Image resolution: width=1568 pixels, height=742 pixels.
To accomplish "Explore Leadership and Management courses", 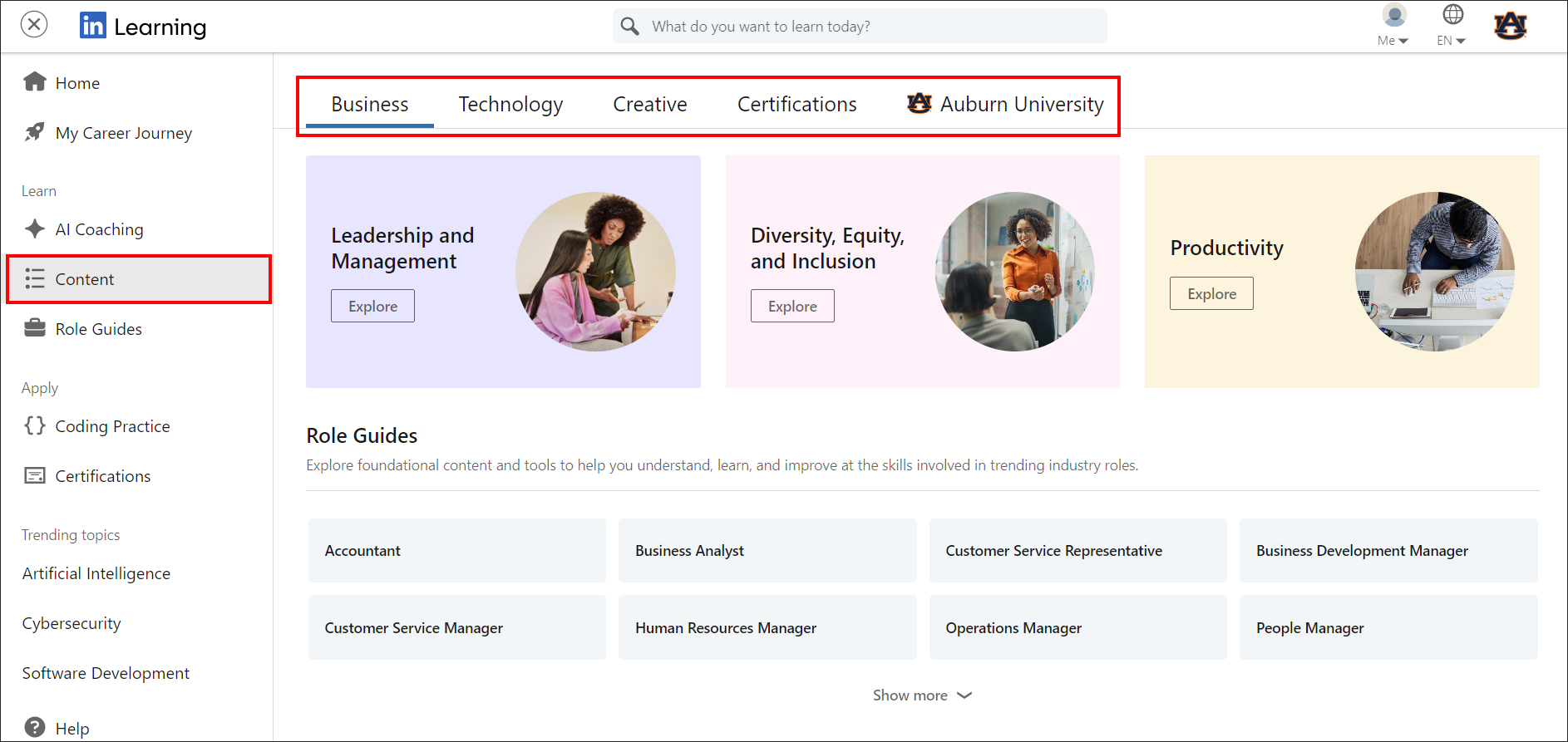I will coord(372,307).
